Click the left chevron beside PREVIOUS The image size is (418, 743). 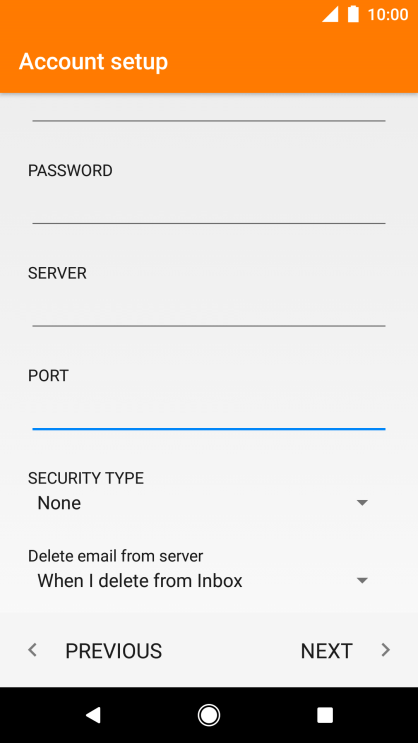[32, 650]
